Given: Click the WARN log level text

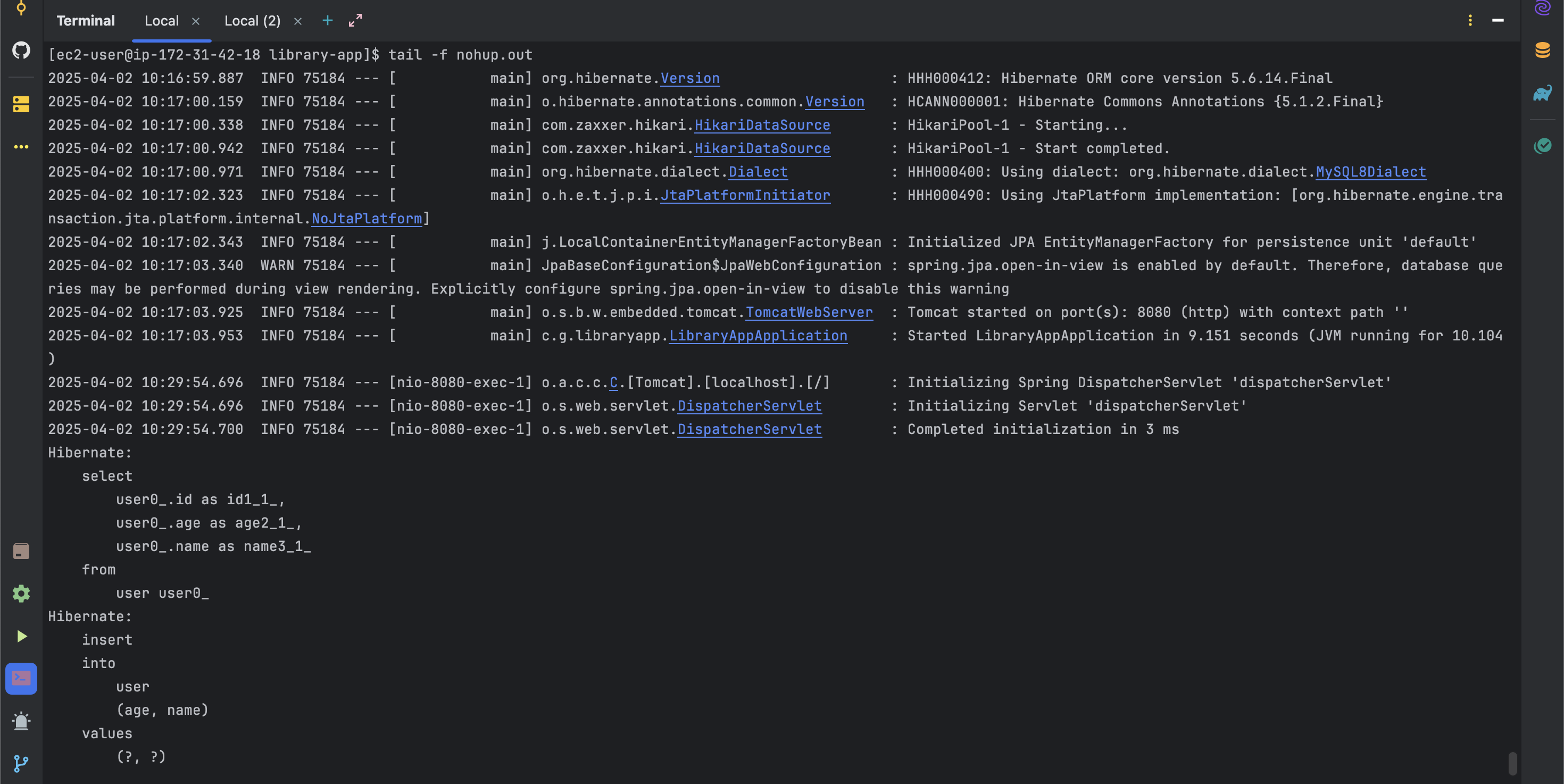Looking at the screenshot, I should pos(277,266).
